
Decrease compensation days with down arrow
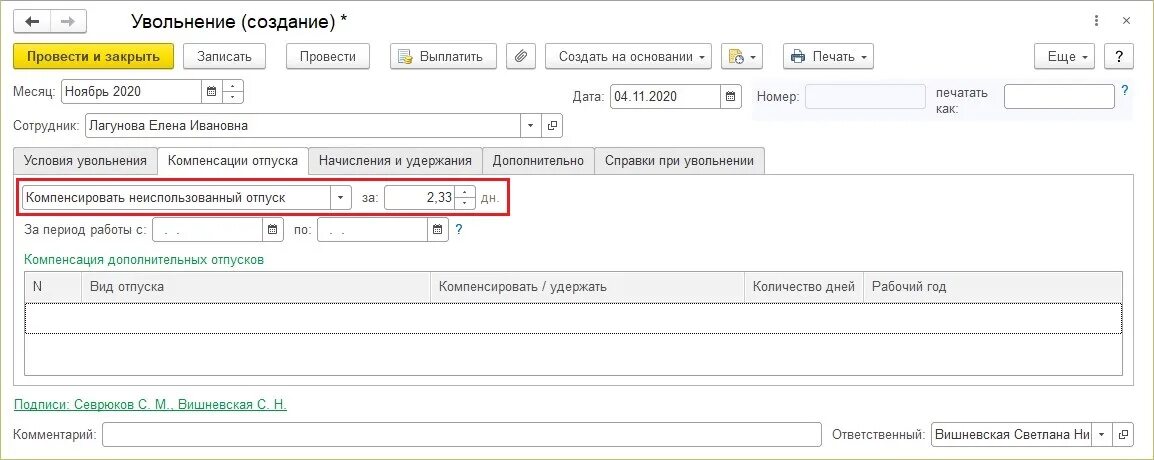pos(465,204)
